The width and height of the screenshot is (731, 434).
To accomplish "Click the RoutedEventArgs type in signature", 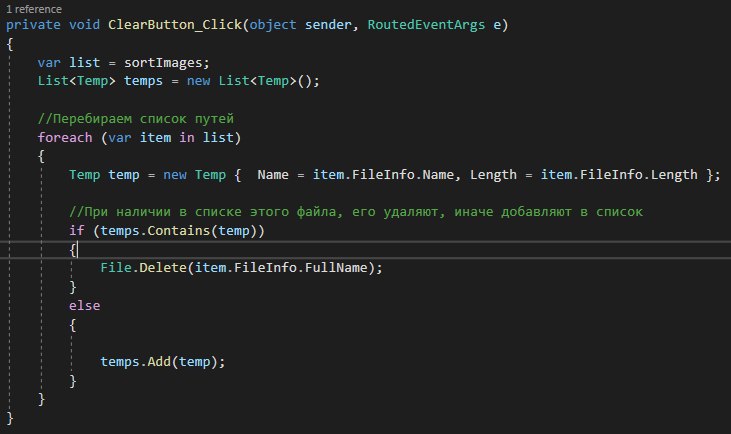I will tap(426, 25).
